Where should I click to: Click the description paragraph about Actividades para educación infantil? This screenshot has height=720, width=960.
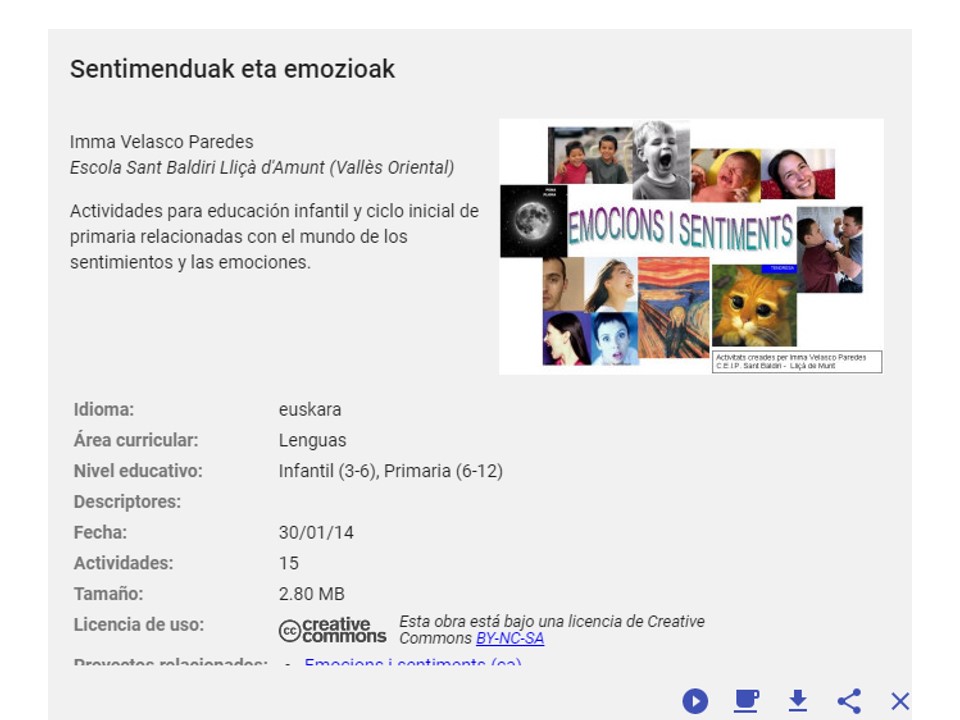point(274,236)
